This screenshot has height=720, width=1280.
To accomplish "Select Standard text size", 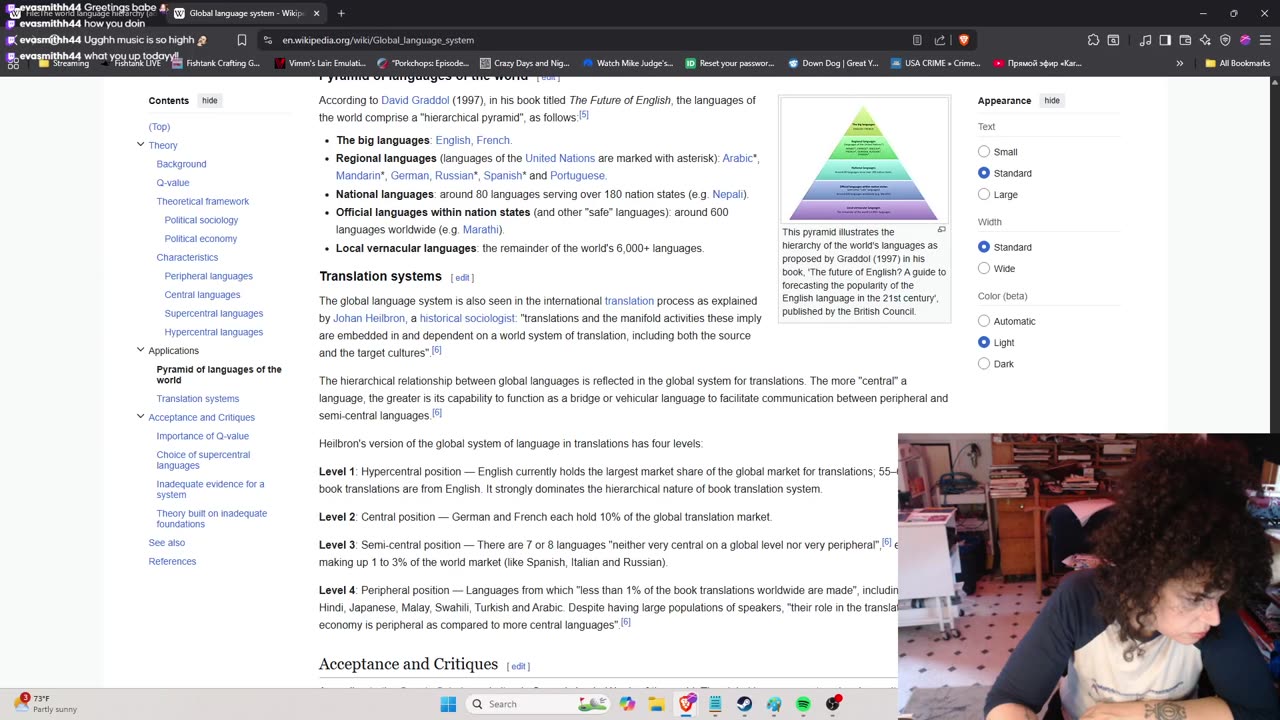I will pyautogui.click(x=984, y=173).
